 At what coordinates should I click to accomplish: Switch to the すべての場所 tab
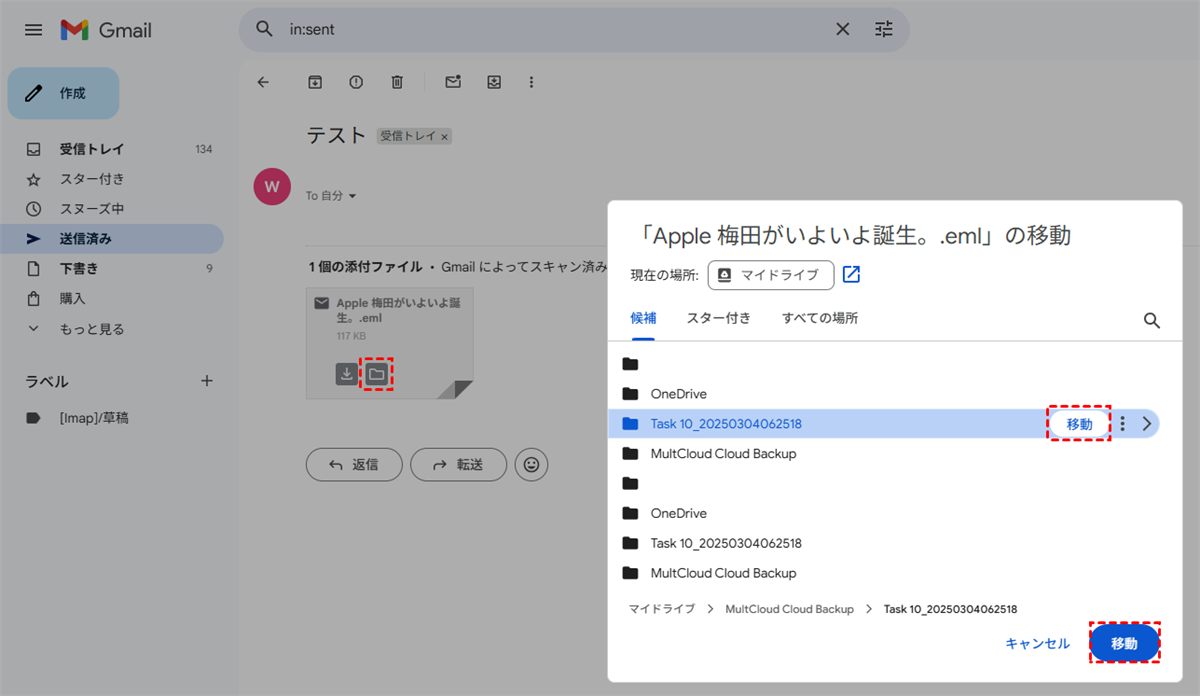click(820, 318)
